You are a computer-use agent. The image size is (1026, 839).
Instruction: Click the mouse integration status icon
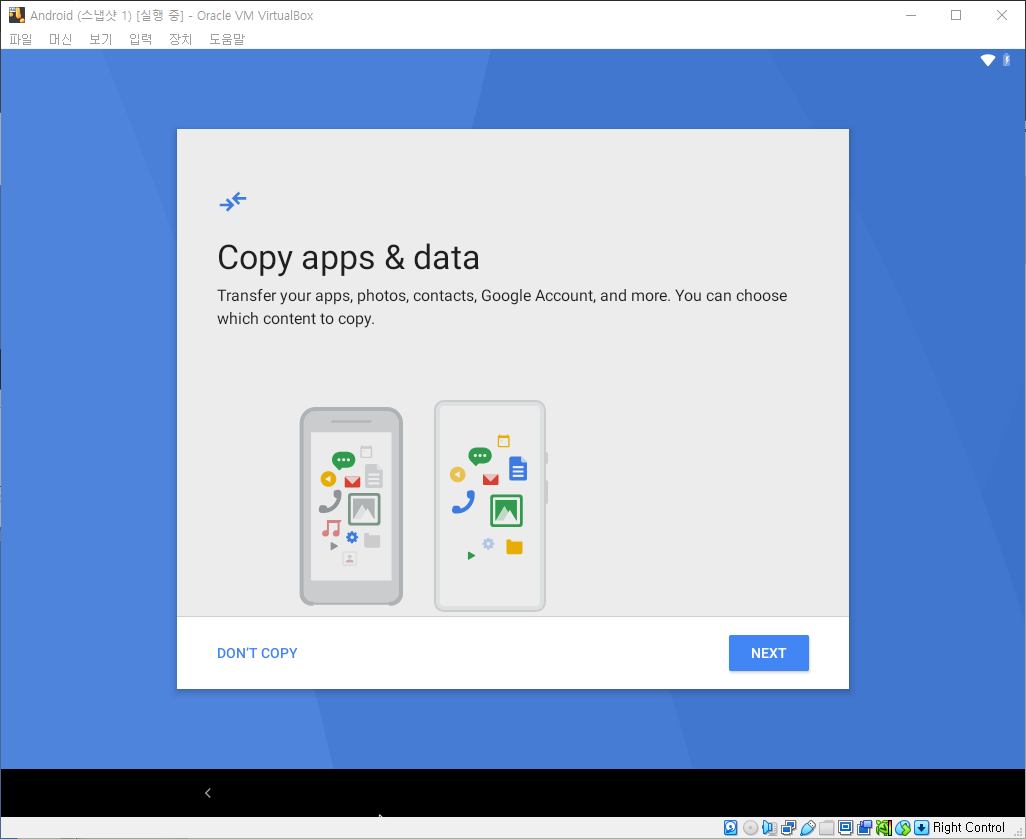[x=903, y=828]
